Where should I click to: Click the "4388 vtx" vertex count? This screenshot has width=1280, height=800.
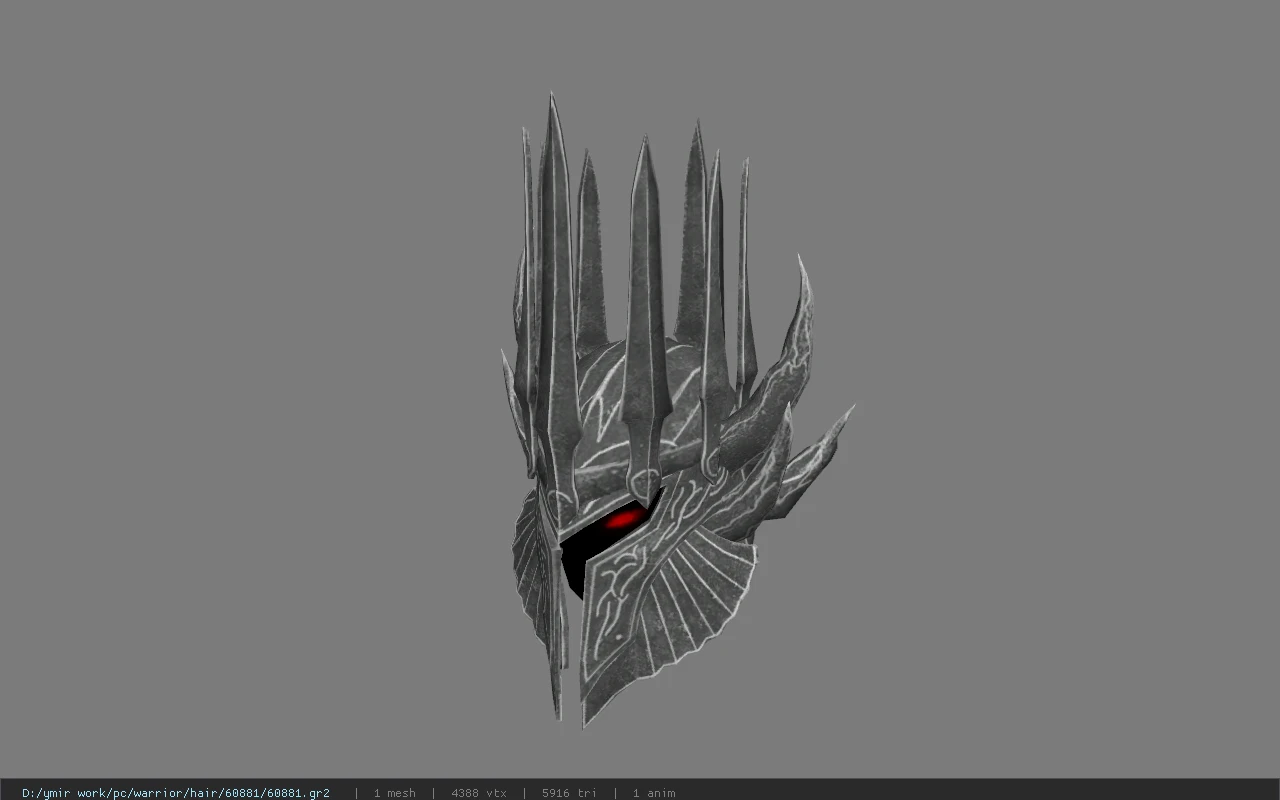click(479, 793)
